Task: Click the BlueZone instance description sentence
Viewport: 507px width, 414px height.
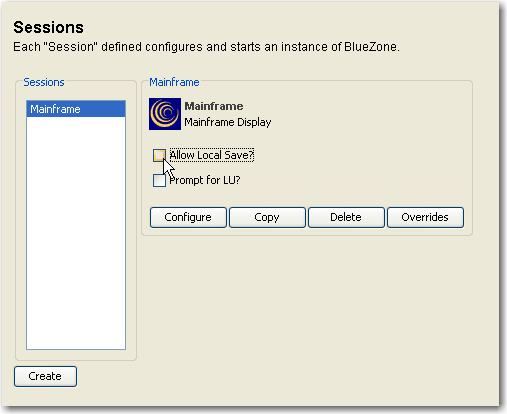Action: point(206,47)
